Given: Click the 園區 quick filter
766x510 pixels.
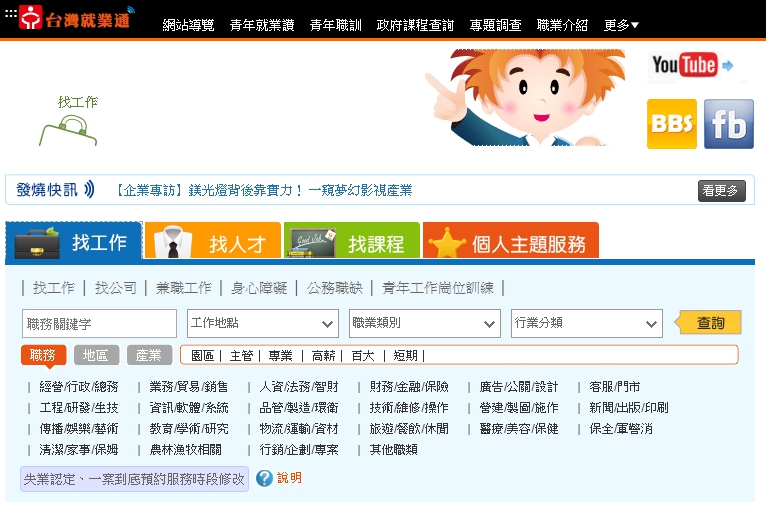Looking at the screenshot, I should click(x=202, y=356).
